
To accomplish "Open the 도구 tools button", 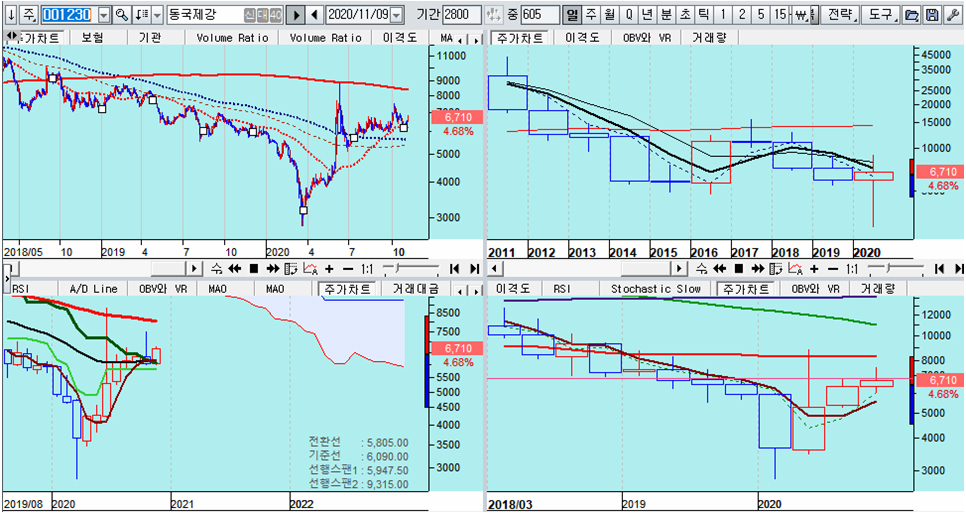I will click(881, 14).
